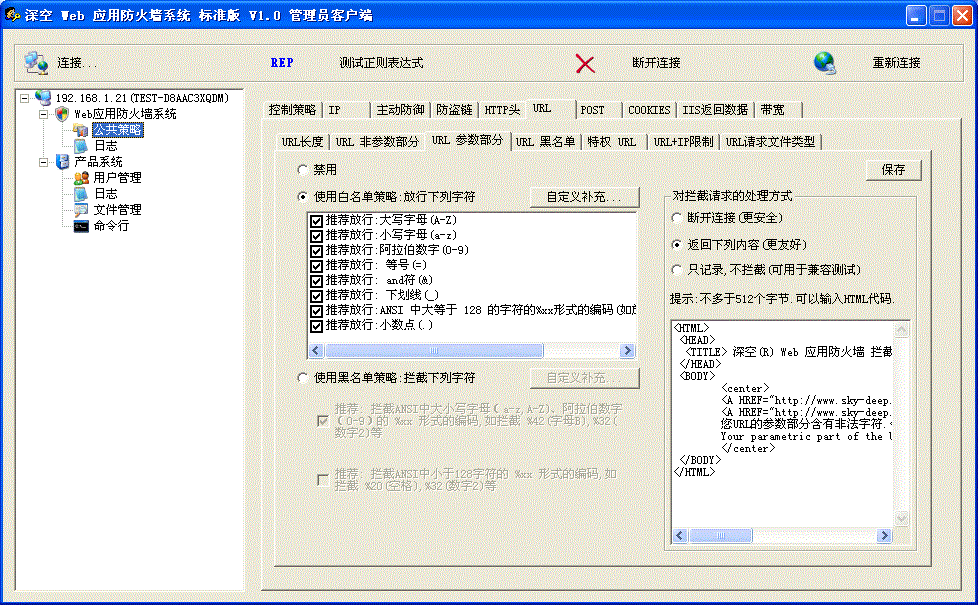Click the shield icon beside Web应用防火墙系统
This screenshot has height=605, width=978.
pyautogui.click(x=62, y=114)
